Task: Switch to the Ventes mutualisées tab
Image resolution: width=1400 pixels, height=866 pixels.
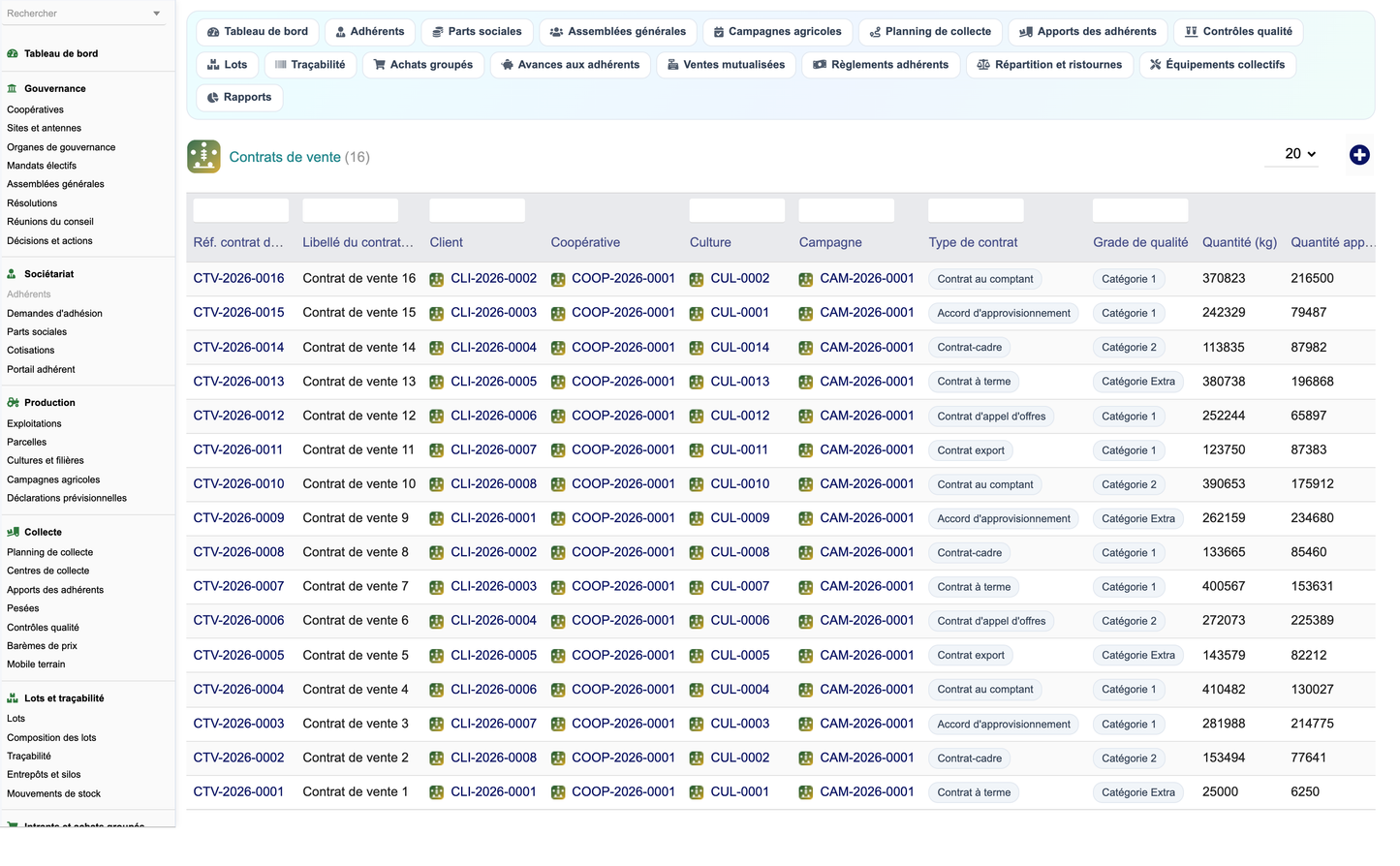Action: tap(726, 65)
